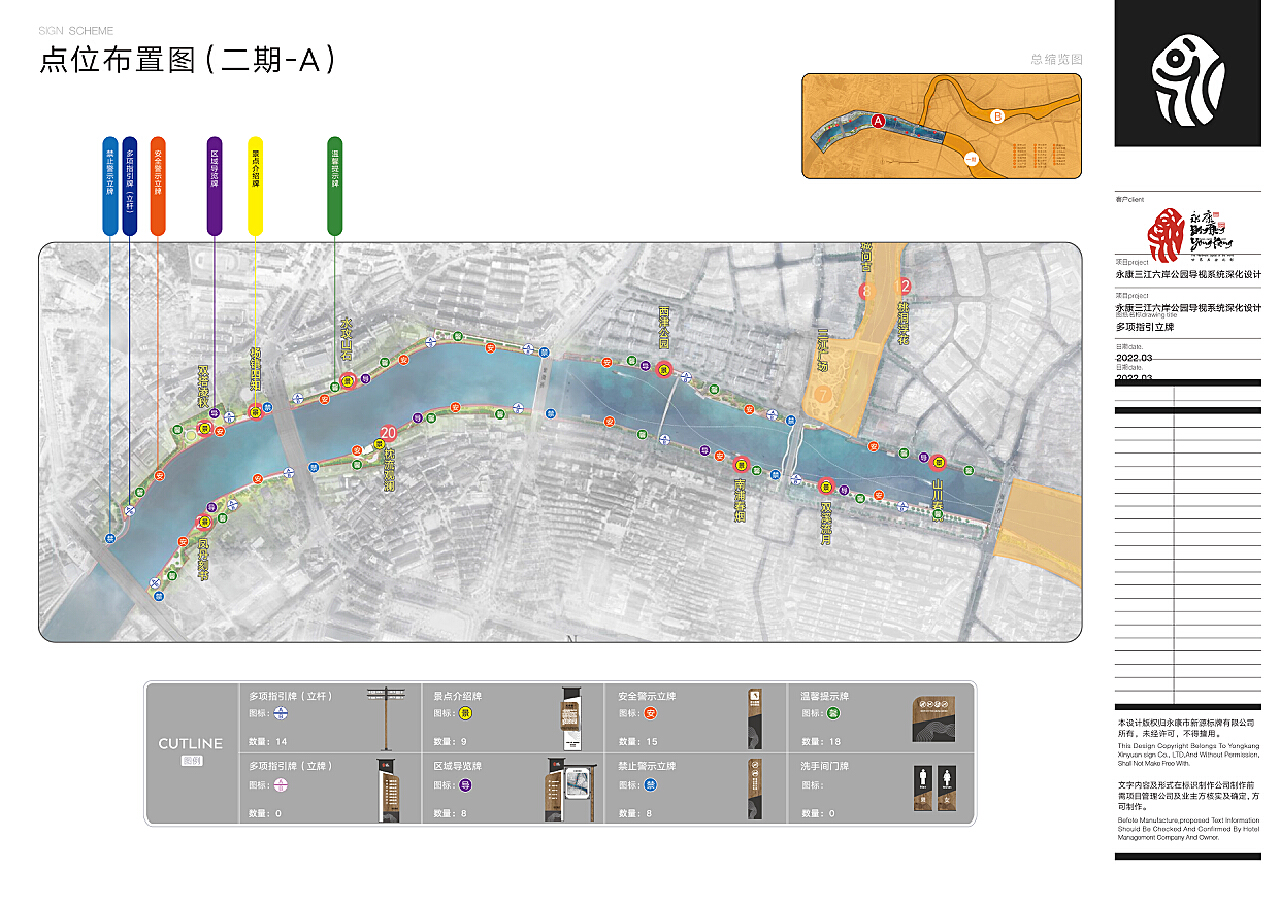Viewport: 1280px width, 905px height.
Task: Click the green 馨 icon in the legend
Action: click(x=834, y=714)
